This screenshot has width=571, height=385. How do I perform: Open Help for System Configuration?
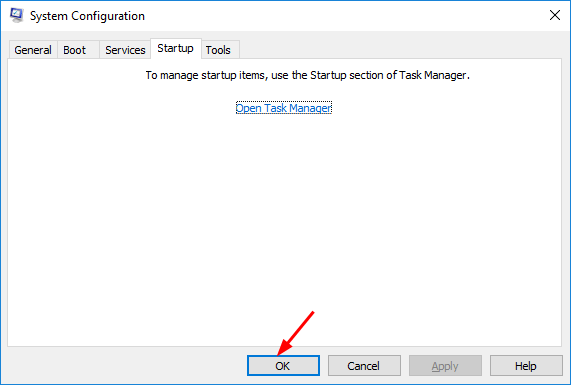526,366
